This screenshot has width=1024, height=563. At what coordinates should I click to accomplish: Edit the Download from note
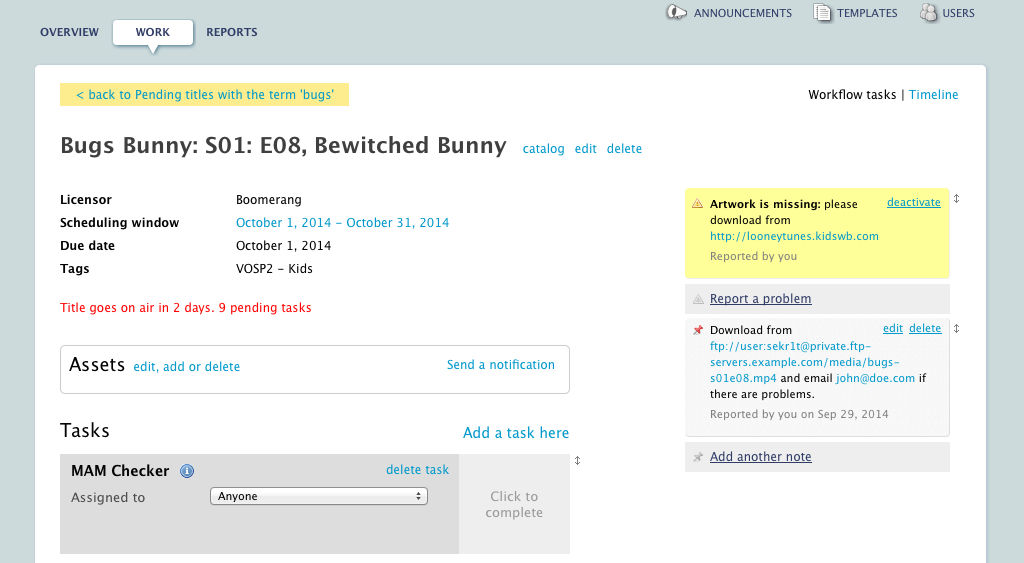tap(893, 329)
